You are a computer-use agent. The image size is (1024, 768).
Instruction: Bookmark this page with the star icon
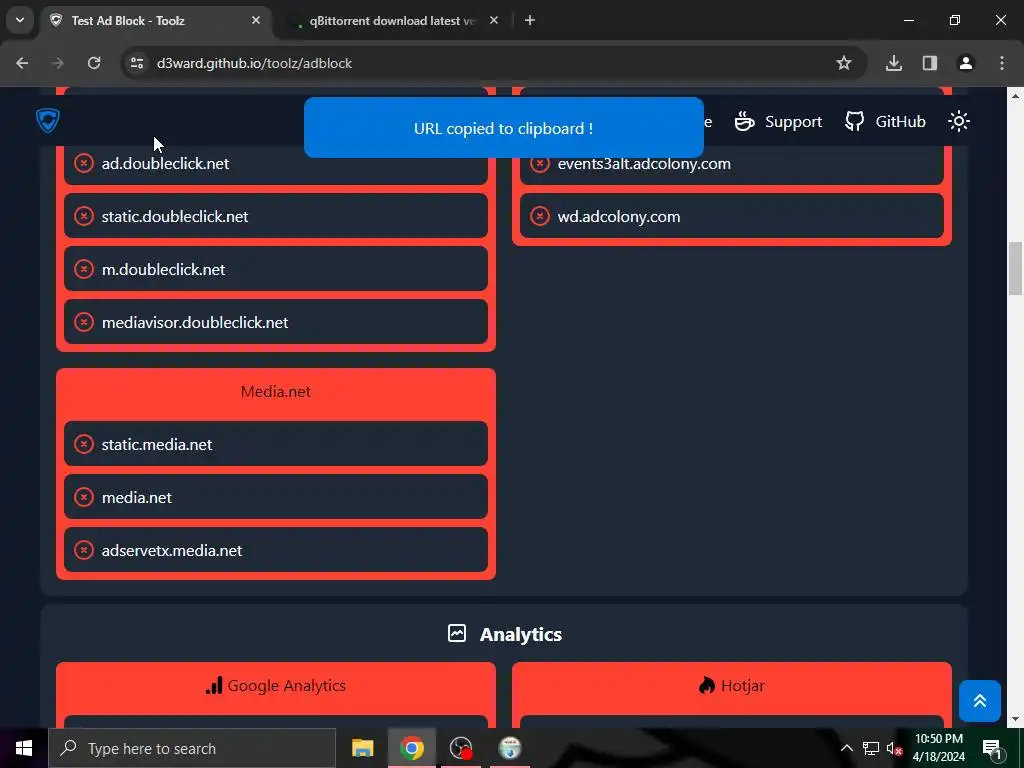point(844,63)
